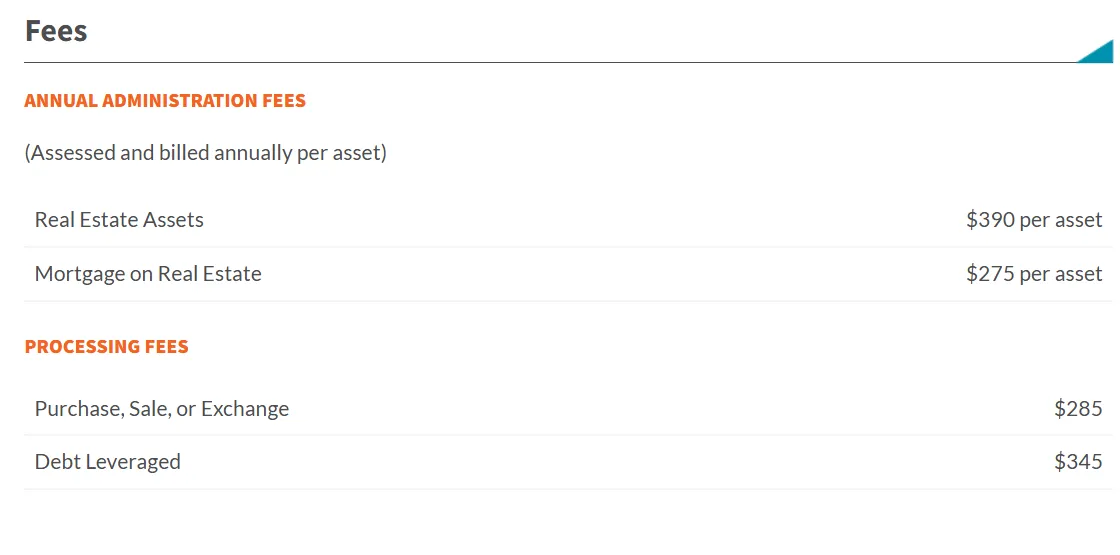
Task: Click the word Leveraged in last row
Action: 133,462
